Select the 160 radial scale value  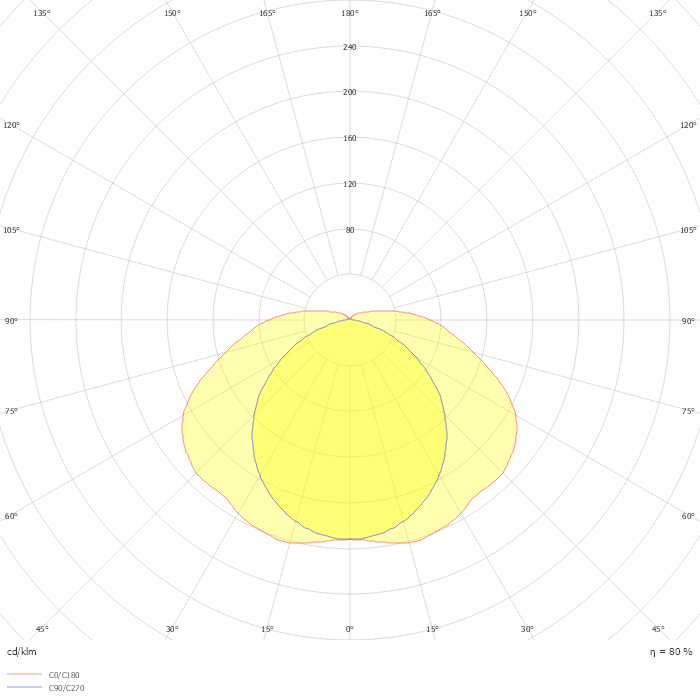(350, 138)
